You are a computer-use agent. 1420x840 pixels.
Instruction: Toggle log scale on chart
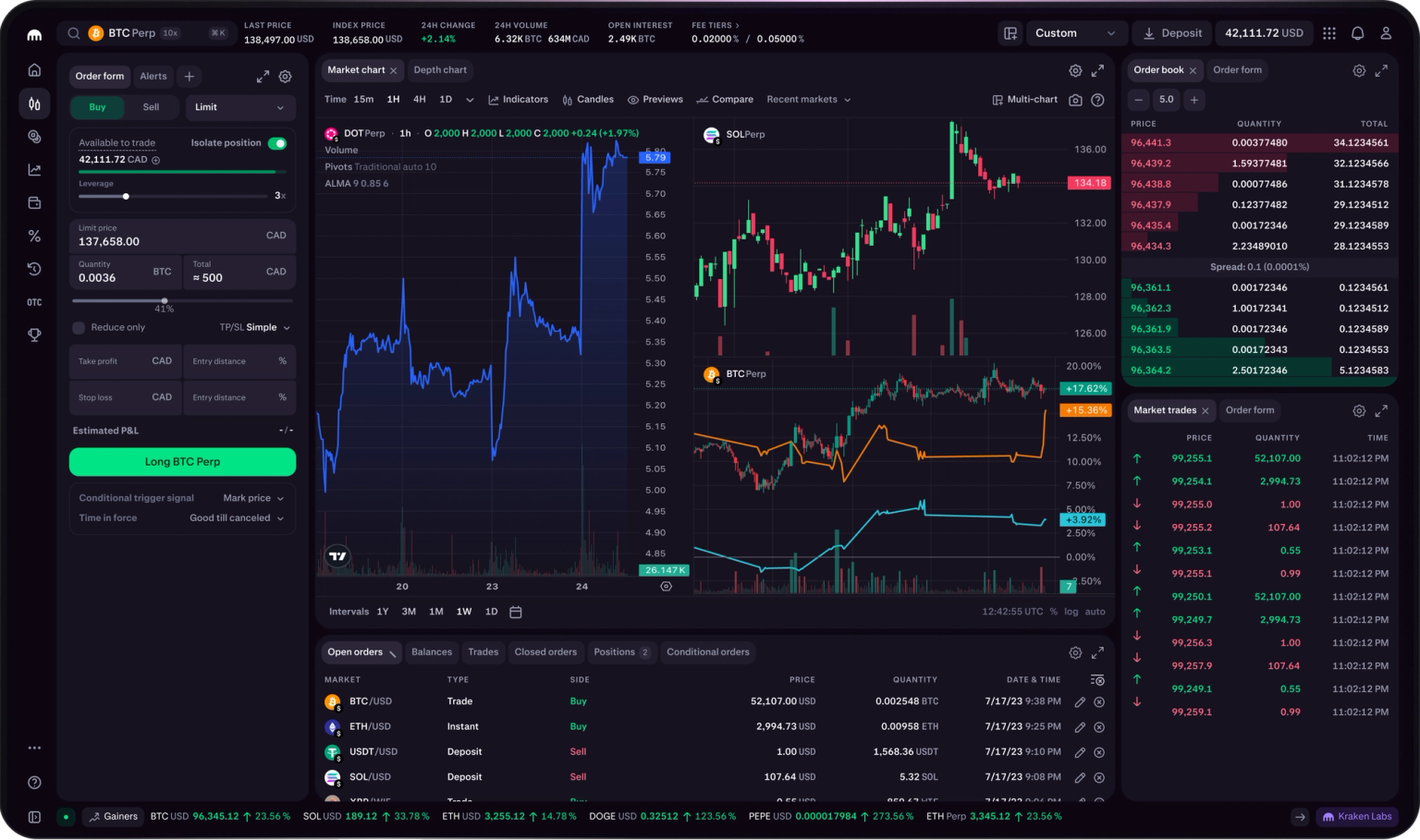1071,612
